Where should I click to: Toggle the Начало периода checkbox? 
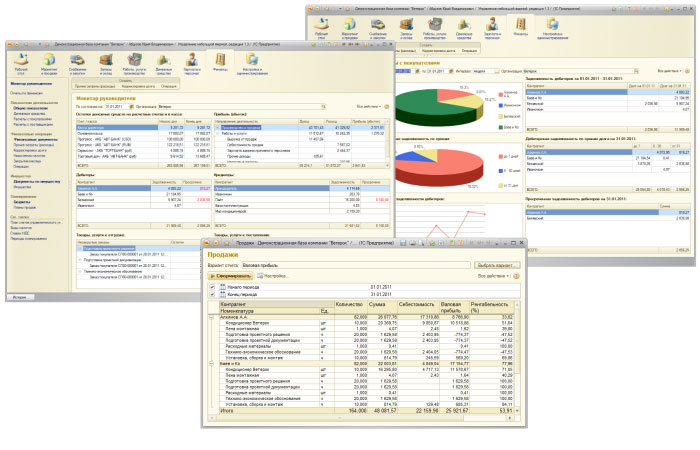pyautogui.click(x=211, y=289)
